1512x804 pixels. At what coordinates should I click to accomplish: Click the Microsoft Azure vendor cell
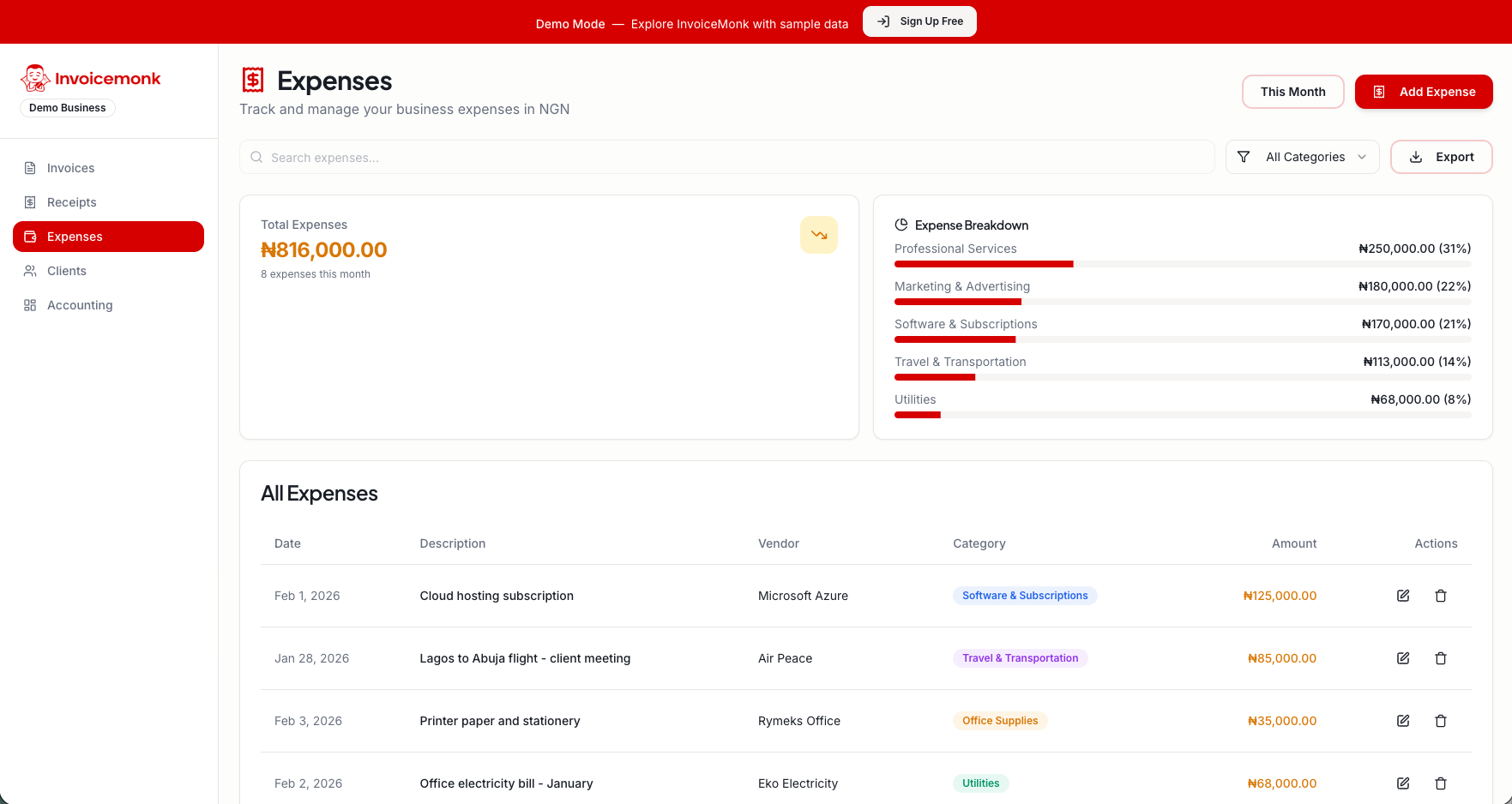pos(803,596)
